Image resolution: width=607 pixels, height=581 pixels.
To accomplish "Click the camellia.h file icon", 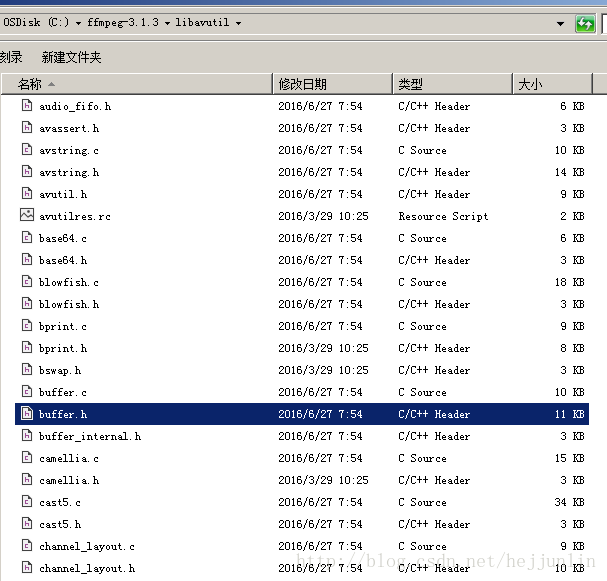I will (27, 480).
